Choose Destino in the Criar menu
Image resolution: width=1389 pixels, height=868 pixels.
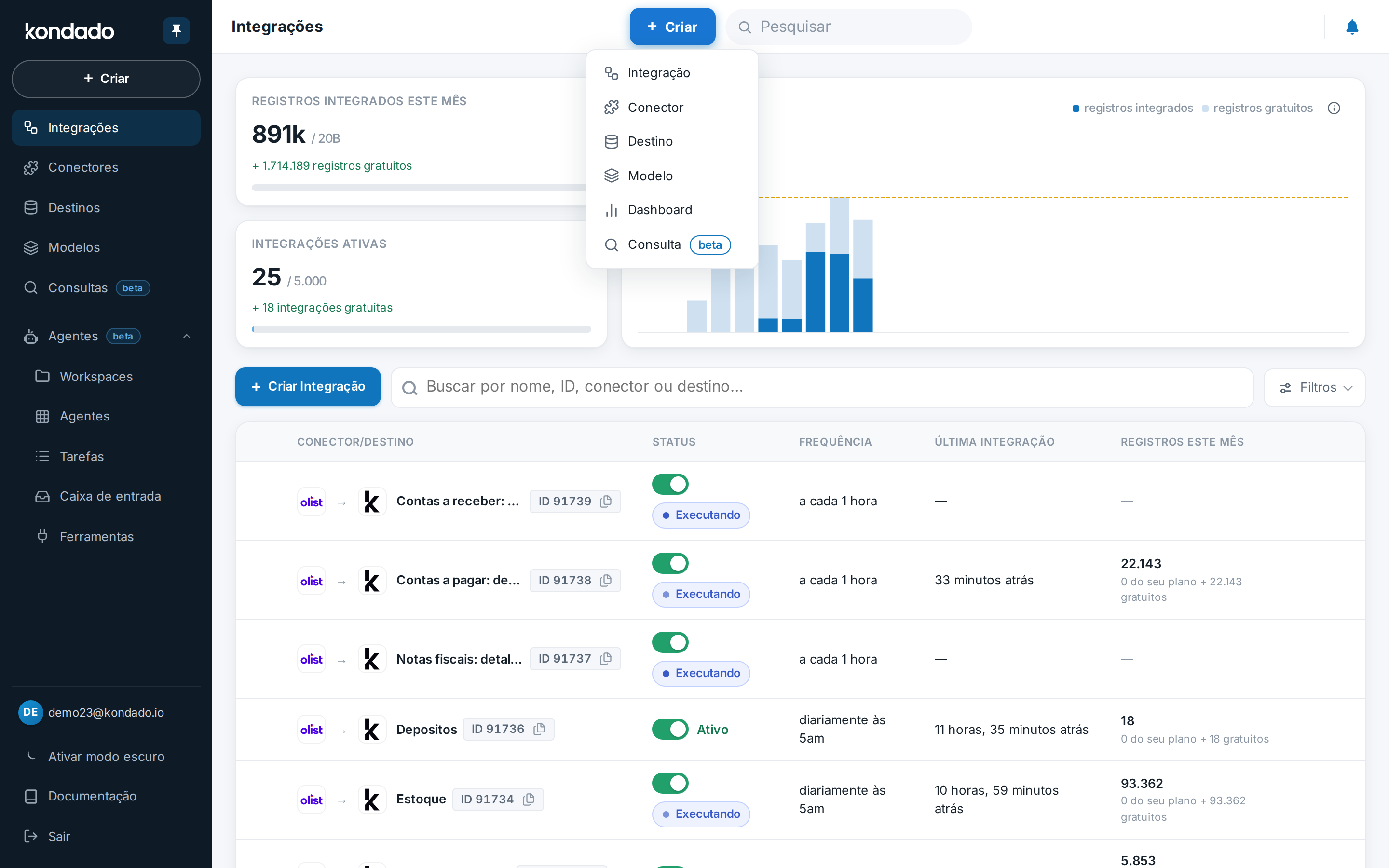click(672, 141)
